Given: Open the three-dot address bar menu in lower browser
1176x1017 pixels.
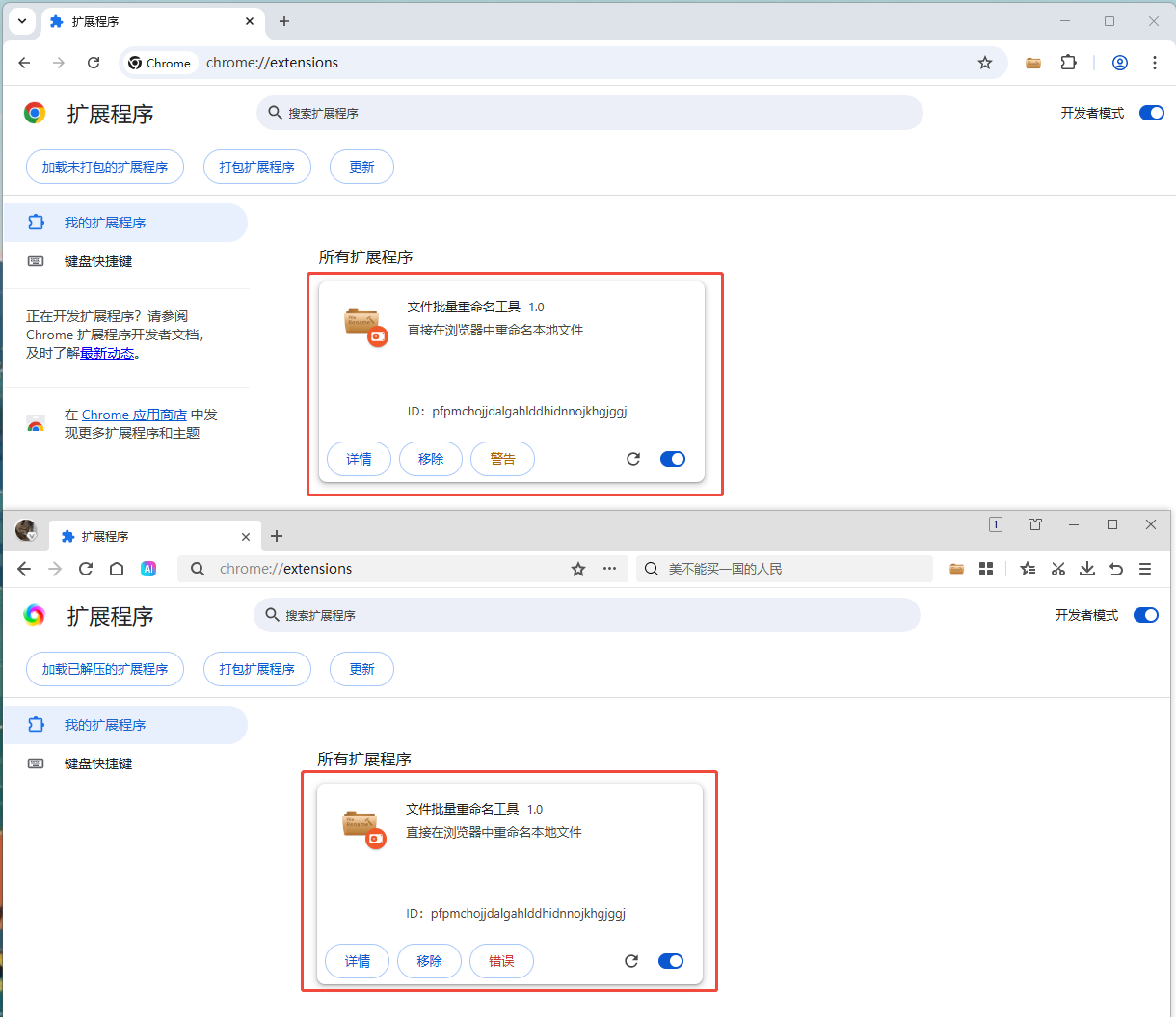Looking at the screenshot, I should [x=609, y=569].
